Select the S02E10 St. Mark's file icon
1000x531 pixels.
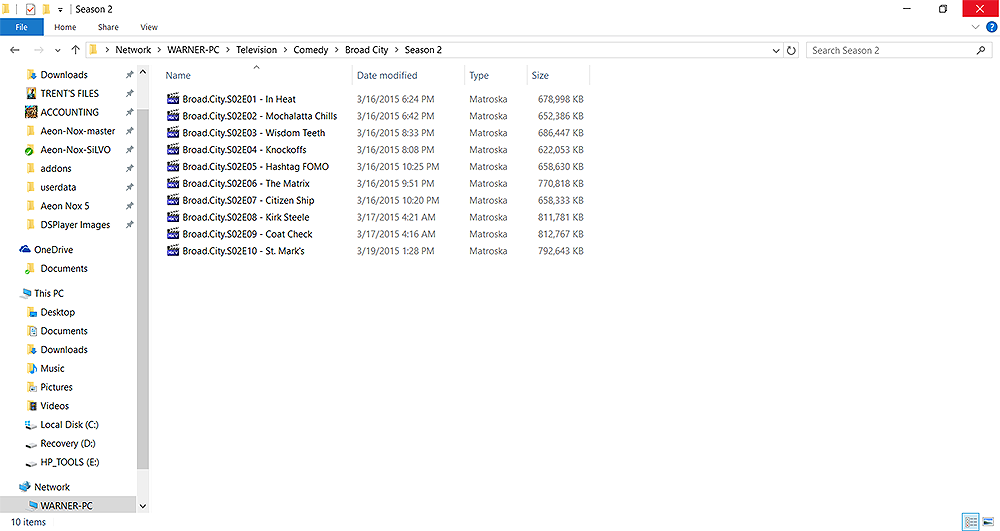click(x=173, y=251)
